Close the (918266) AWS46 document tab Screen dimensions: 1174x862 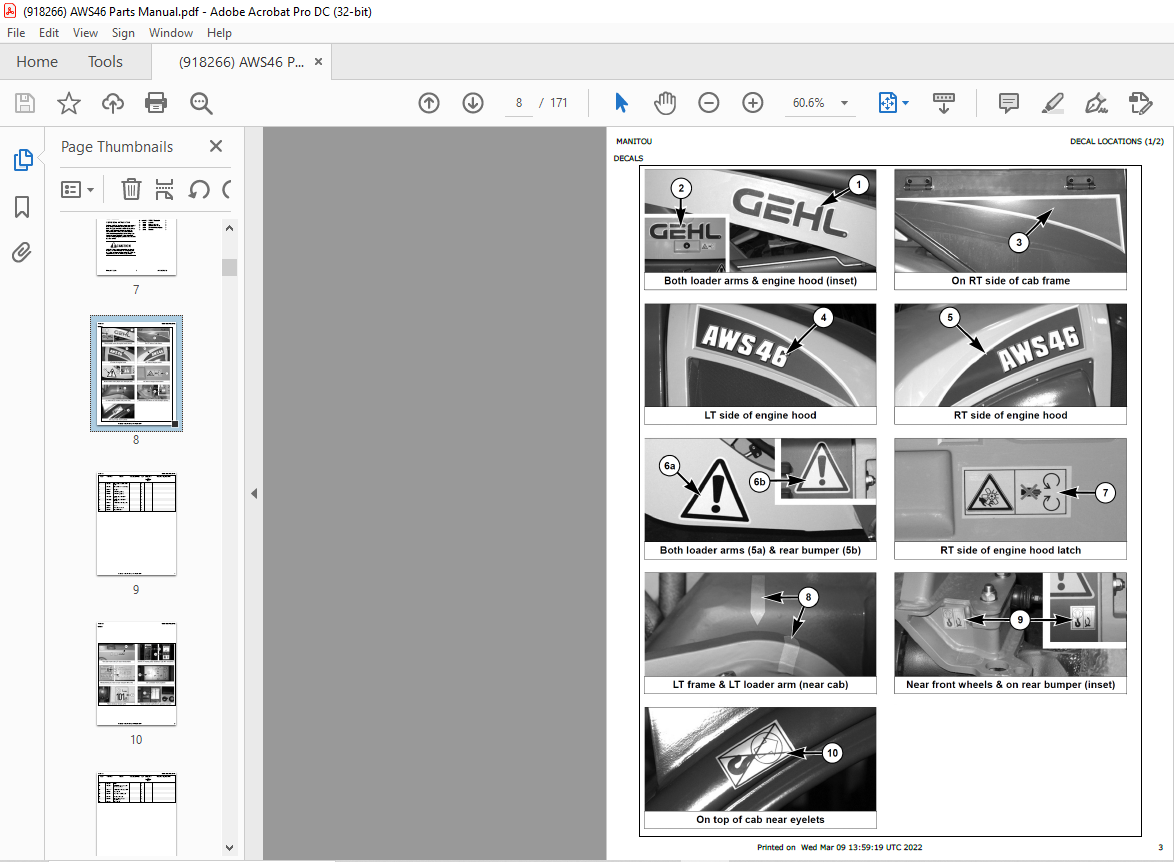pyautogui.click(x=318, y=61)
